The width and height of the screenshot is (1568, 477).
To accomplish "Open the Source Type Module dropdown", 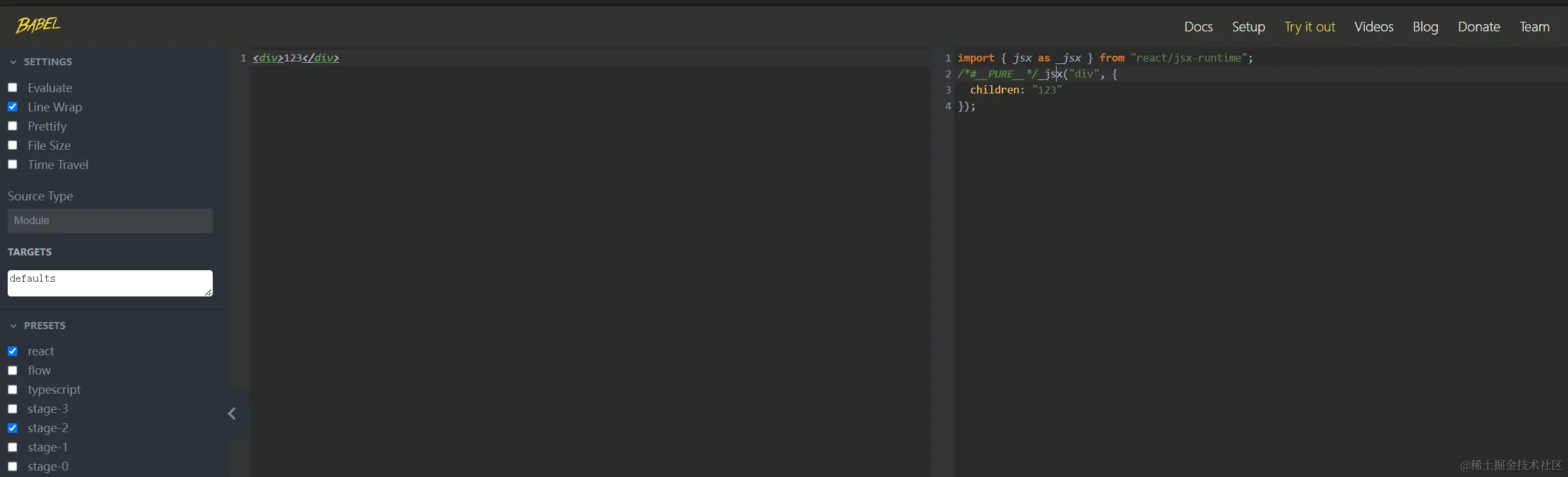I will click(110, 221).
